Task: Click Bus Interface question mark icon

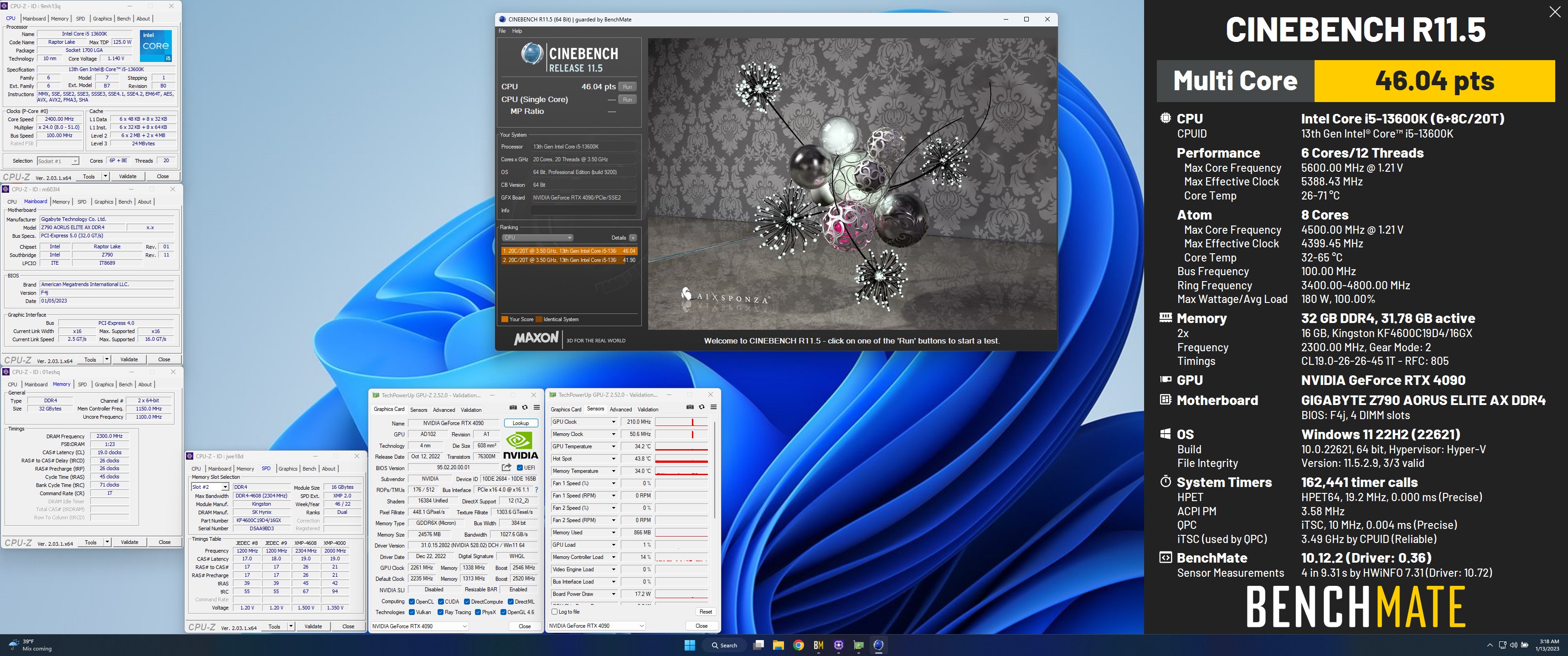Action: click(536, 490)
